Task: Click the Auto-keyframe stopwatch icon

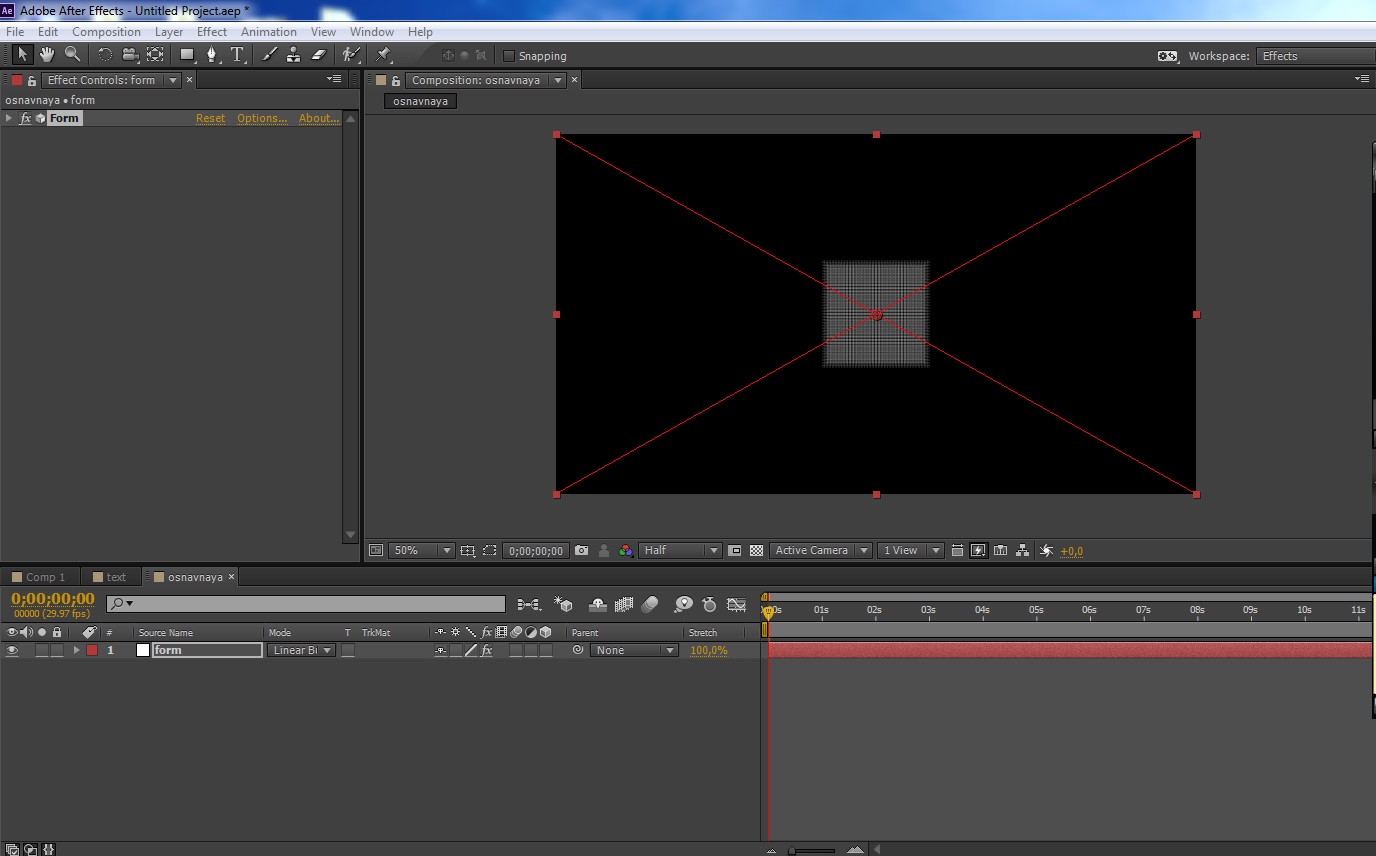Action: (x=710, y=605)
